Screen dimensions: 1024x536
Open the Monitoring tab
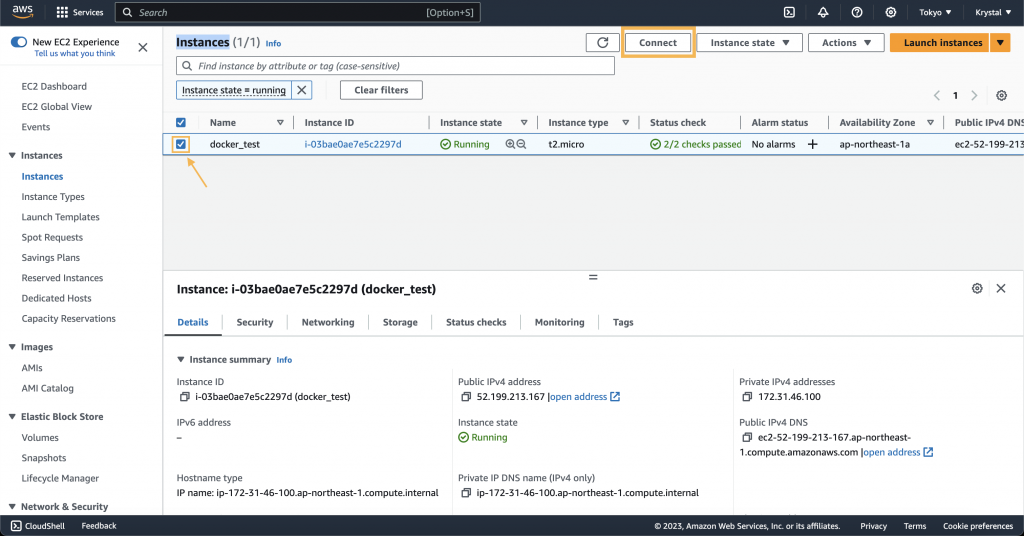(560, 323)
